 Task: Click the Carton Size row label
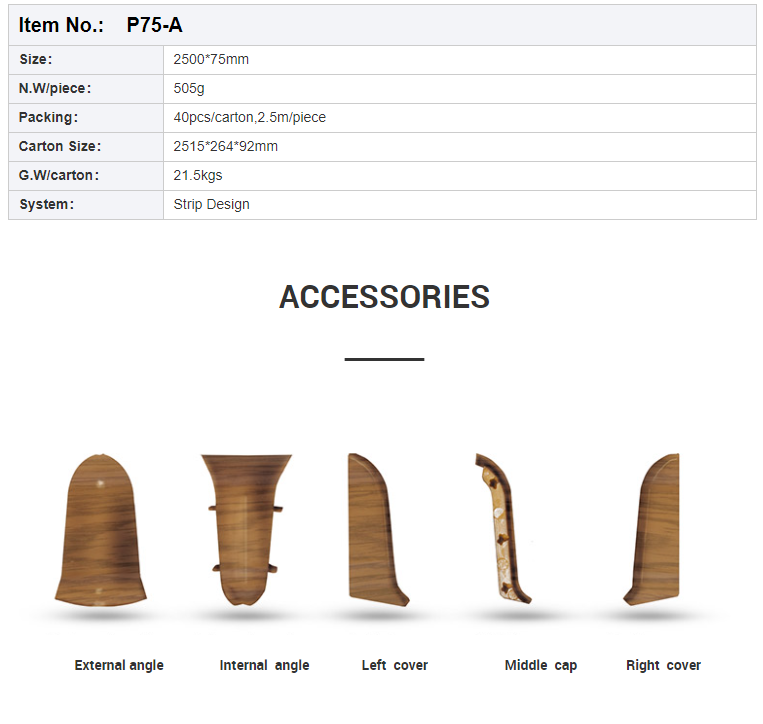pyautogui.click(x=60, y=147)
